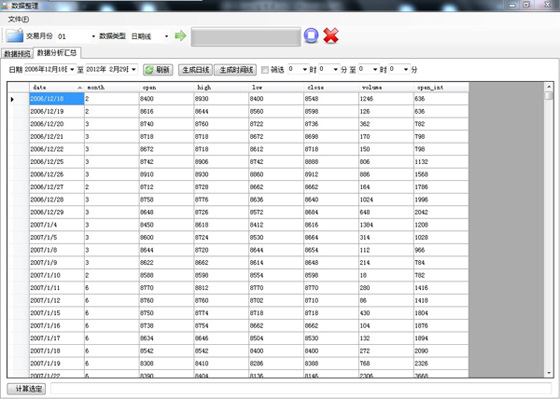Click close cell 8888 in the 2006/12/25 row

tap(331, 162)
